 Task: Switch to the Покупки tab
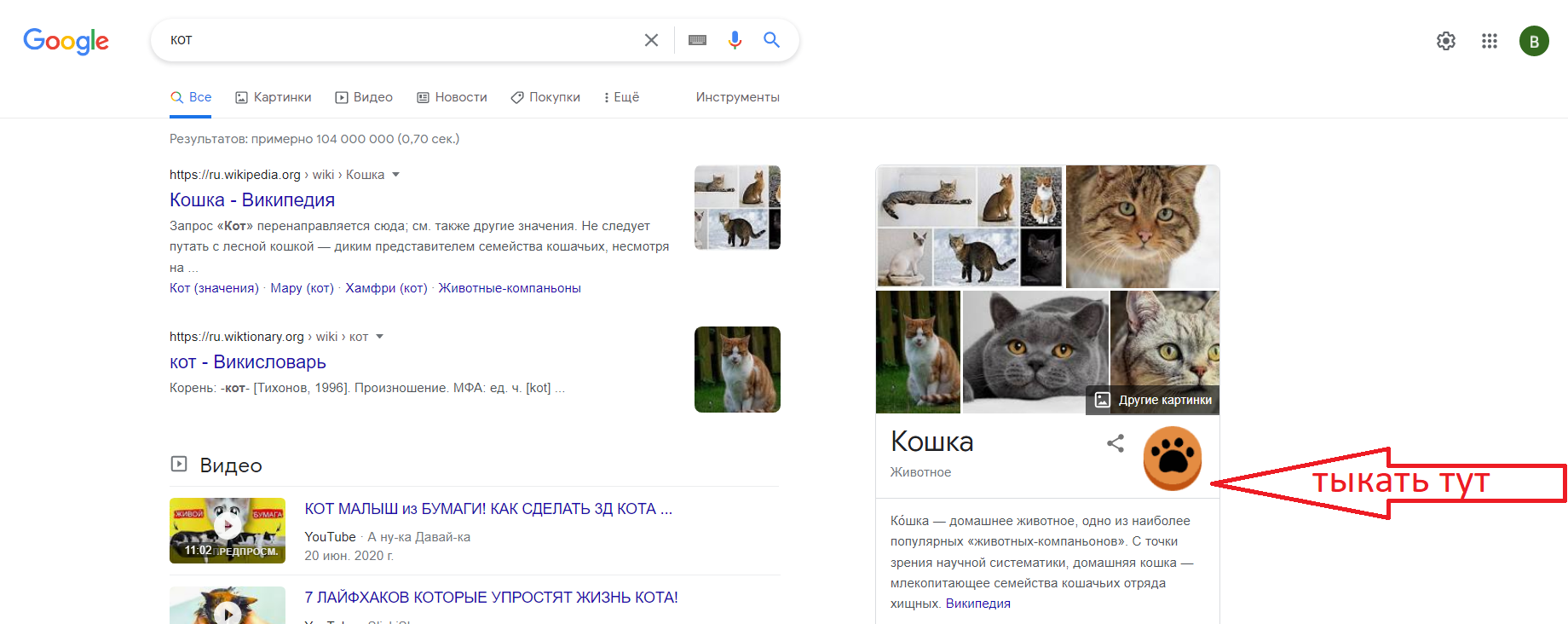[545, 97]
